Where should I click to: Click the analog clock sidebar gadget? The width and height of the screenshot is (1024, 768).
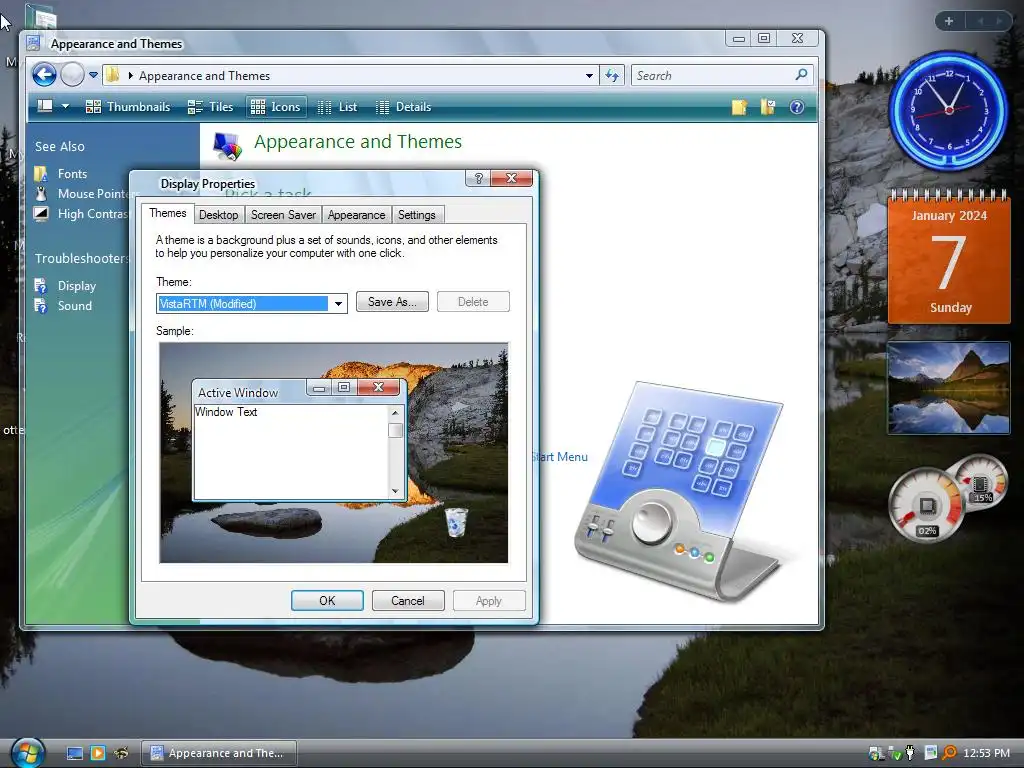(949, 110)
